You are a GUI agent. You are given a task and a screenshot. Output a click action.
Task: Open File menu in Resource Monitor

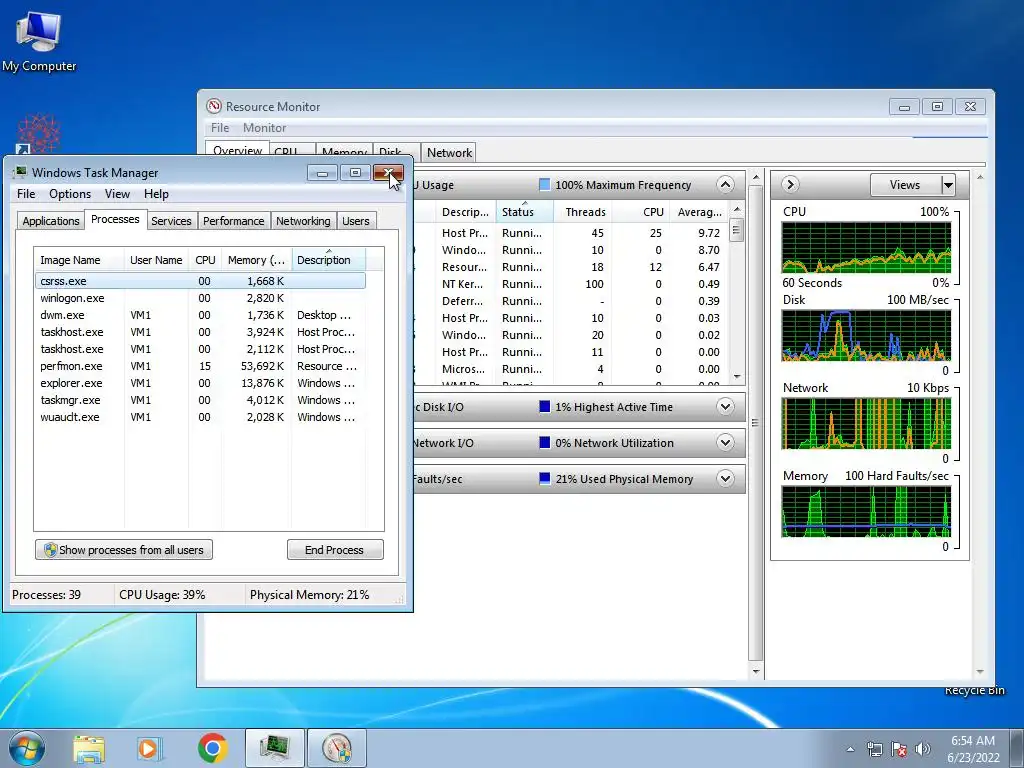tap(220, 128)
